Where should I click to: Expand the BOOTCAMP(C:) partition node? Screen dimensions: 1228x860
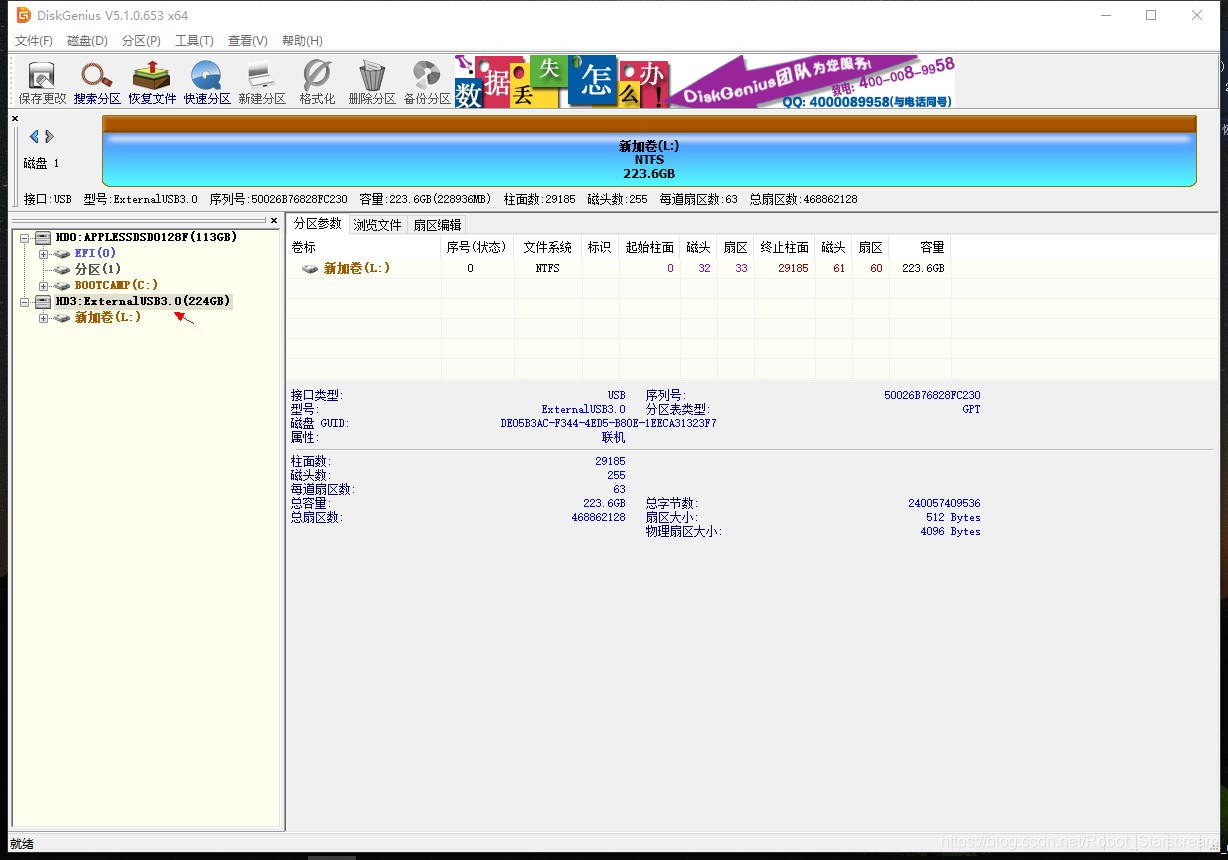pyautogui.click(x=43, y=285)
